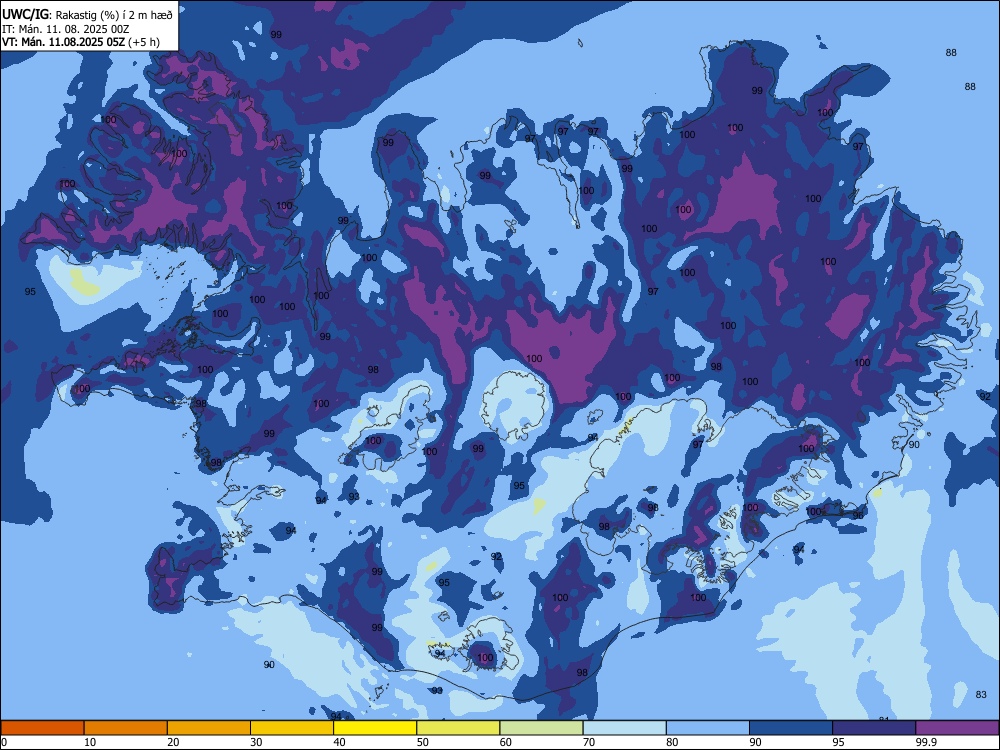Click the '96' humidity value on the map
Viewport: 1000px width, 750px height.
(858, 515)
